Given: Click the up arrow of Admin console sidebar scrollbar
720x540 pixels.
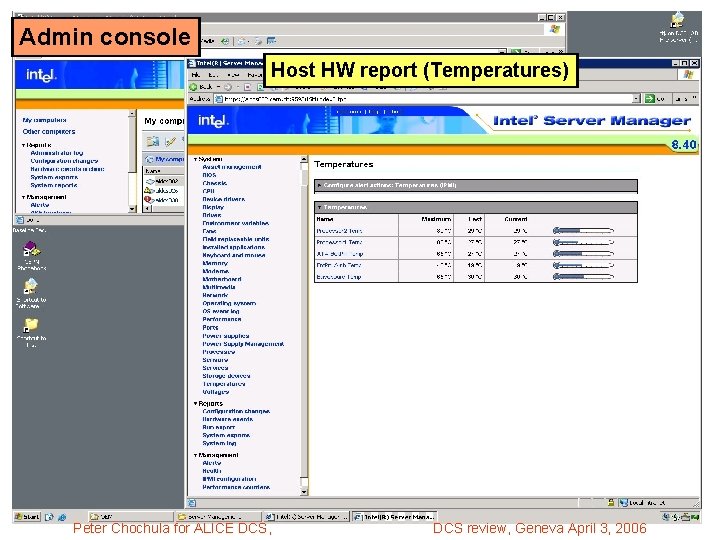Looking at the screenshot, I should 132,113.
